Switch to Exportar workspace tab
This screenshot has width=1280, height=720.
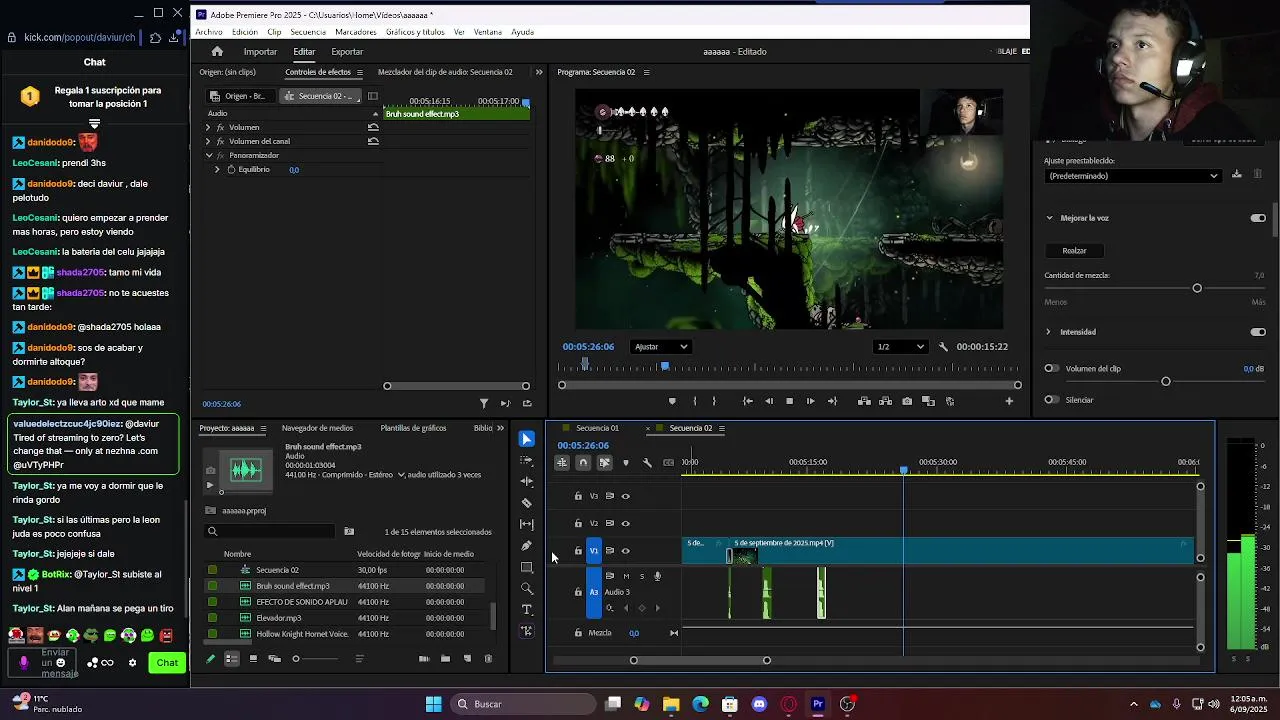(x=347, y=52)
